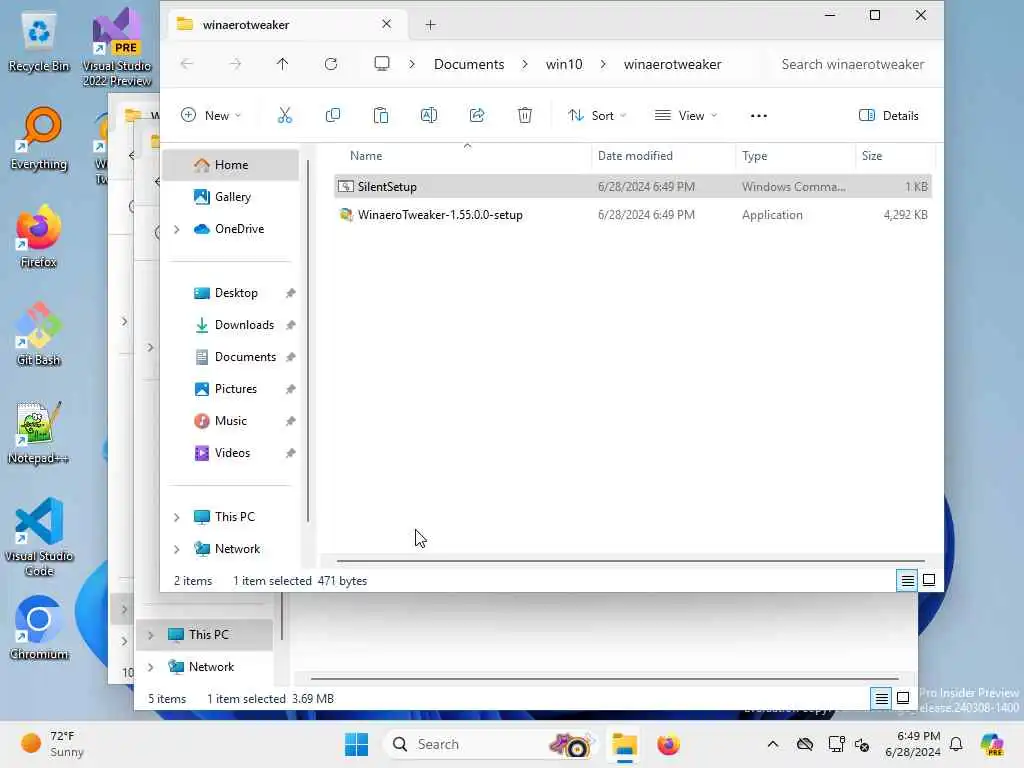The image size is (1024, 768).
Task: Open the New dropdown menu
Action: click(x=211, y=116)
